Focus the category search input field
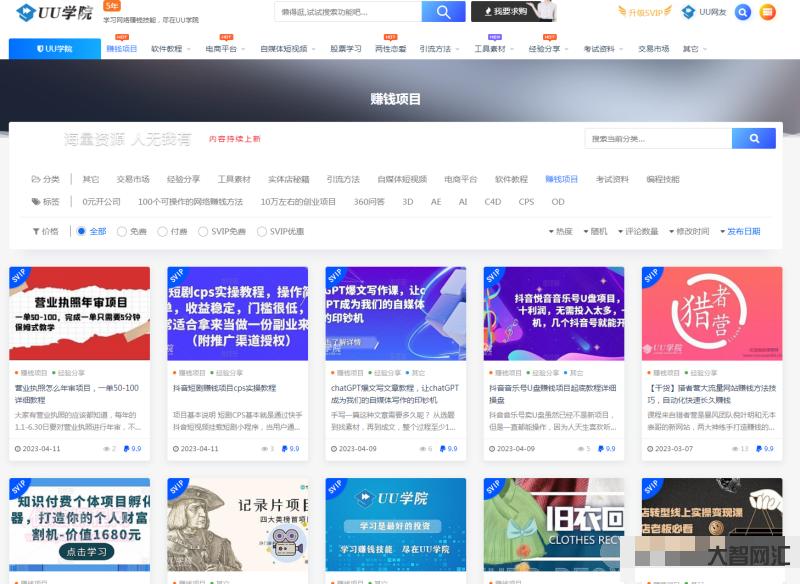 click(658, 138)
